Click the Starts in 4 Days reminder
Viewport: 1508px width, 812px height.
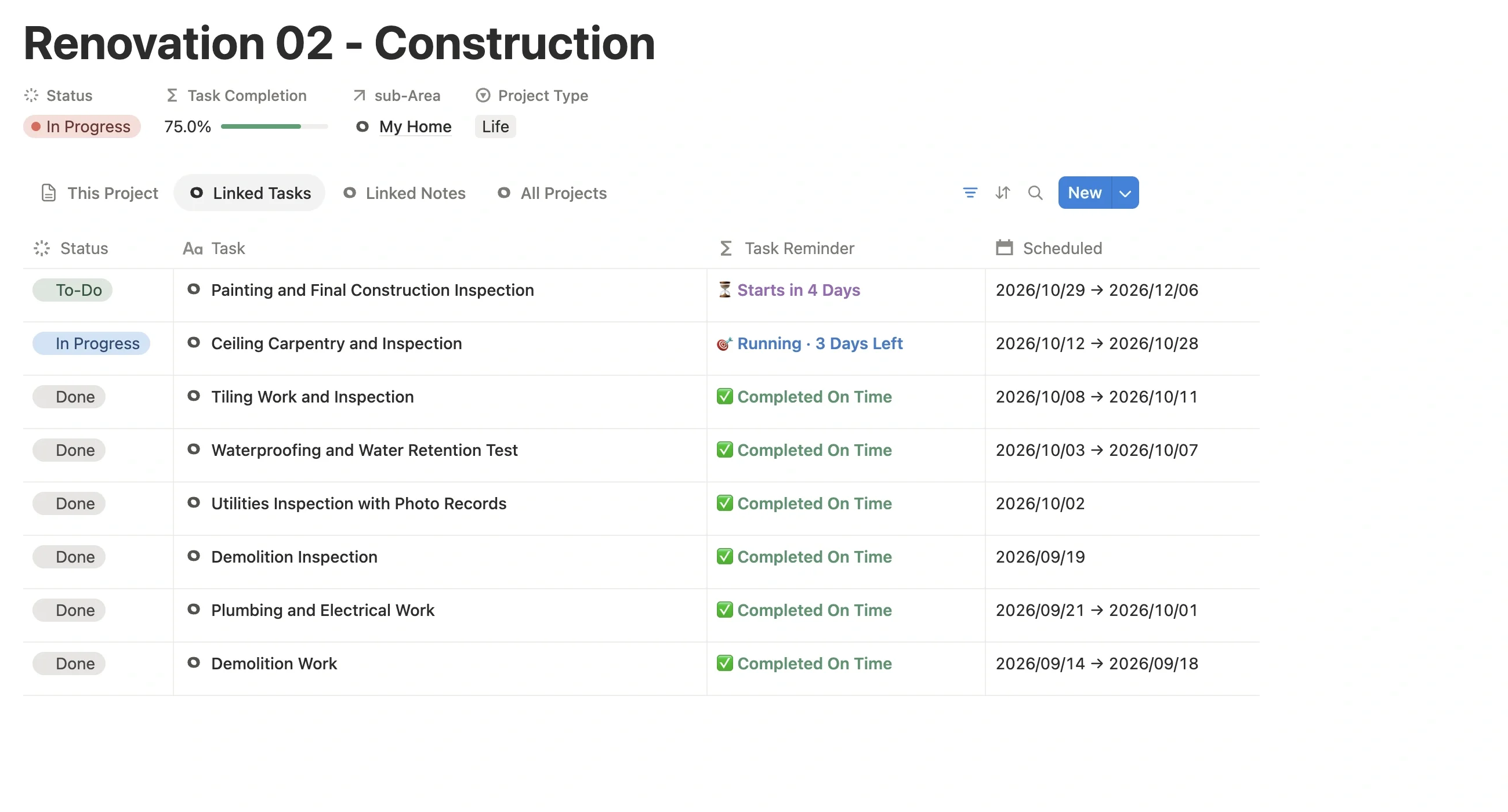(x=789, y=290)
